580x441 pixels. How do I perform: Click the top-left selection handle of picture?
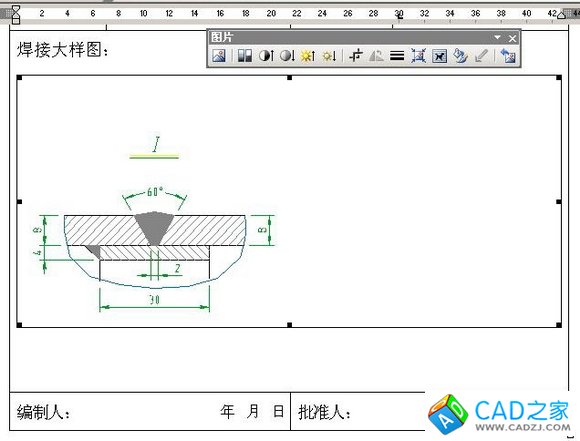click(19, 78)
